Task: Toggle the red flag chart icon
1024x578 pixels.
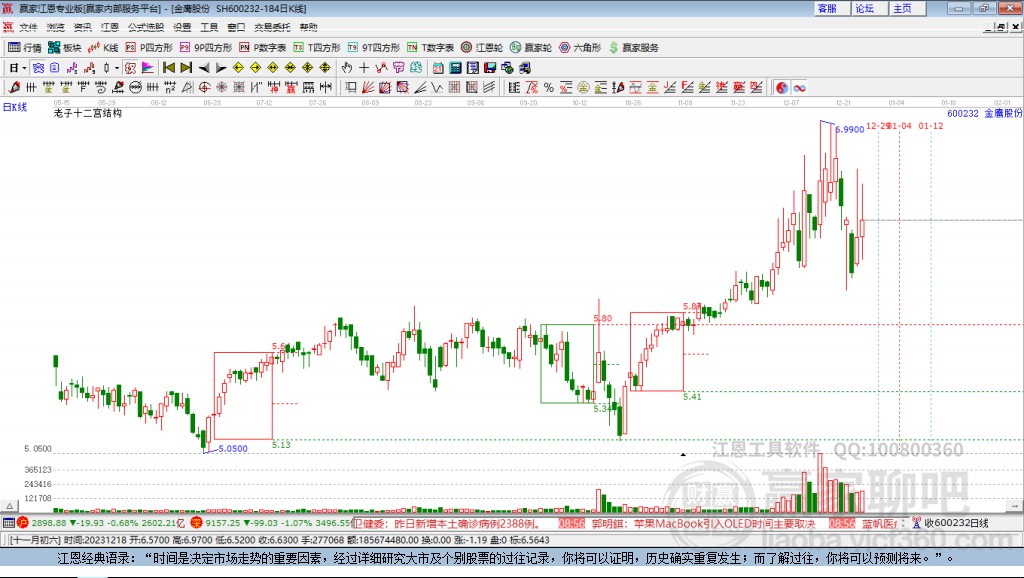Action: [x=148, y=68]
